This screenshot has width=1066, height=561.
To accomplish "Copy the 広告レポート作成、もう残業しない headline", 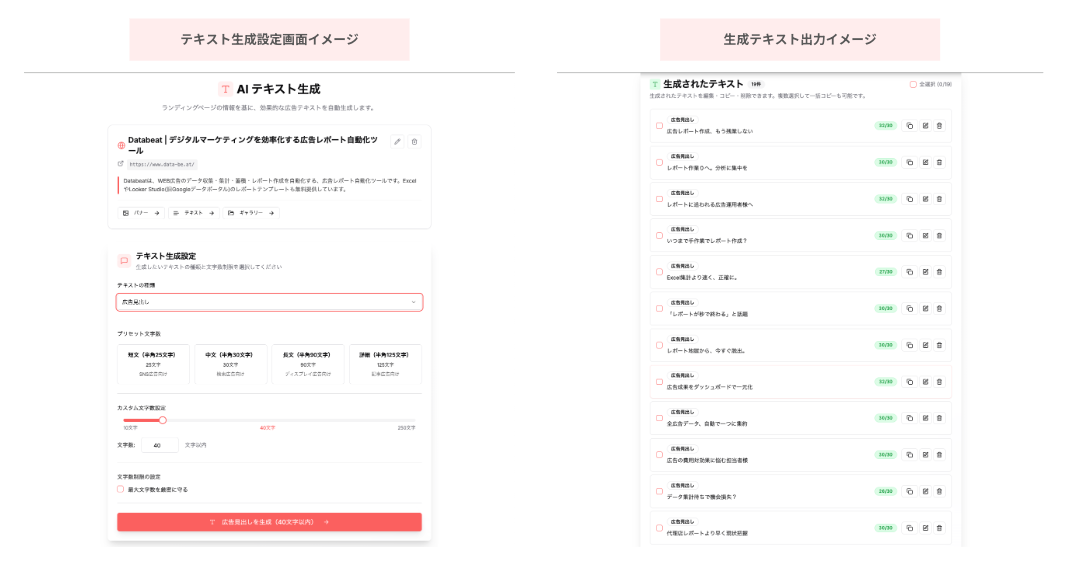I will (x=910, y=126).
